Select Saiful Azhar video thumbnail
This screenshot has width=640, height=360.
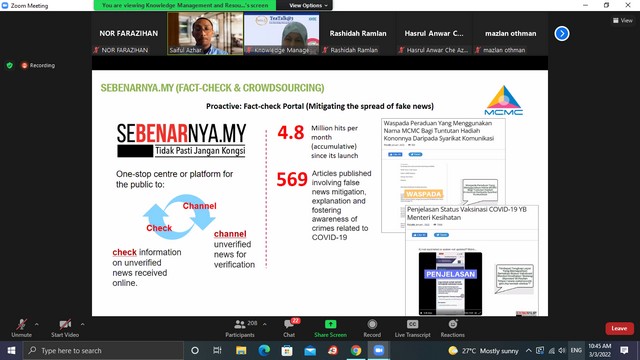(x=205, y=33)
